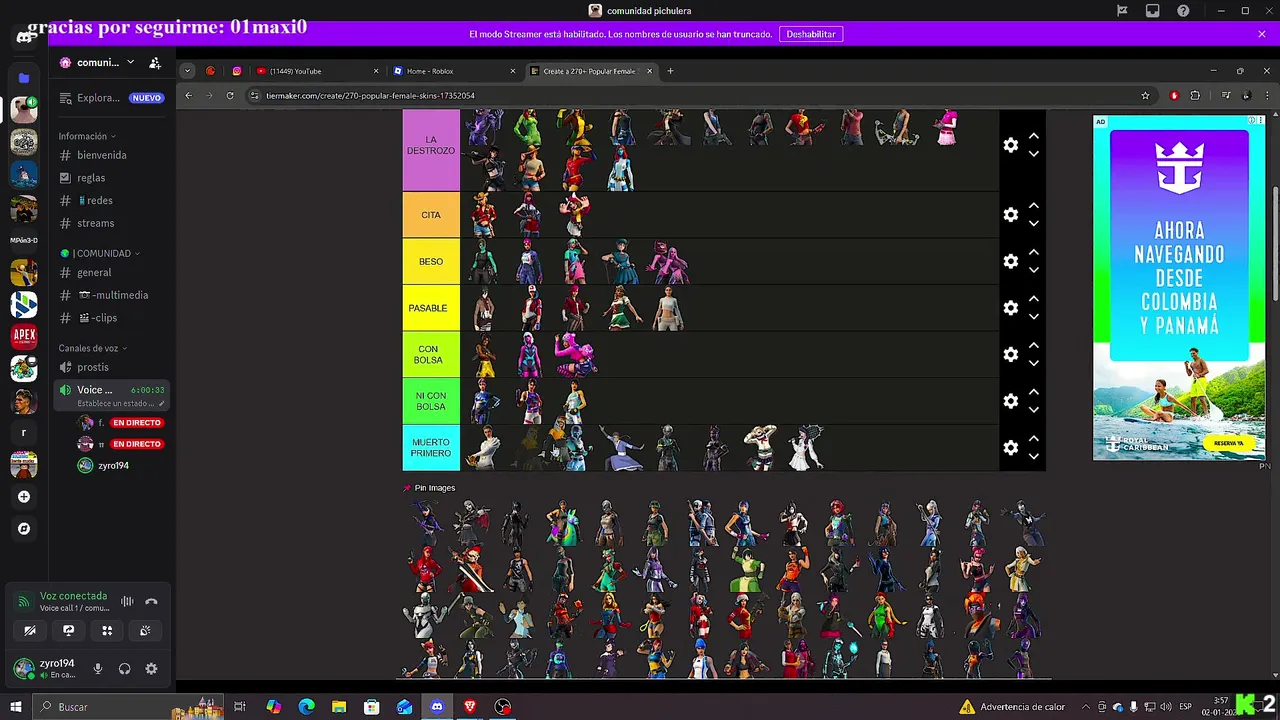Mute microphone in Discord user panel

(98, 669)
